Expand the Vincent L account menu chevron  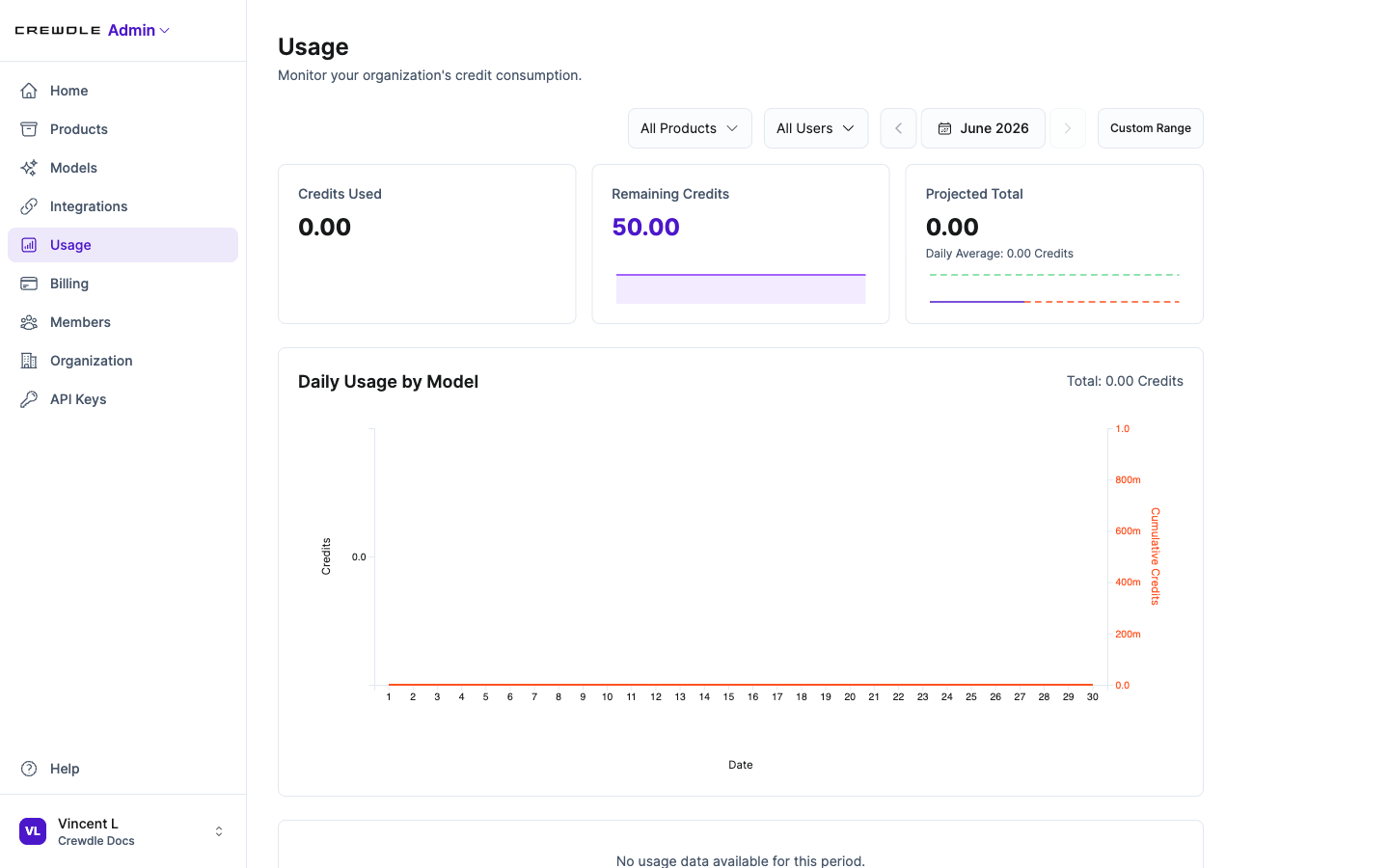coord(219,831)
